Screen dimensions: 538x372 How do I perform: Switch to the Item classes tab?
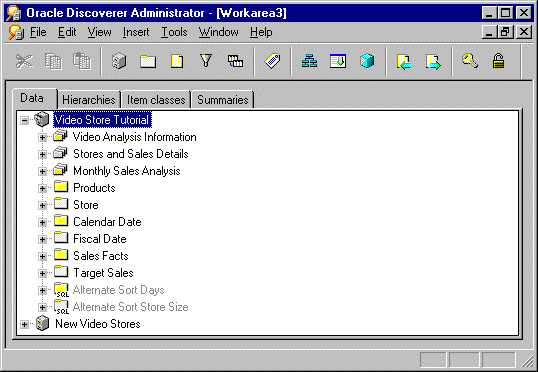tap(156, 100)
